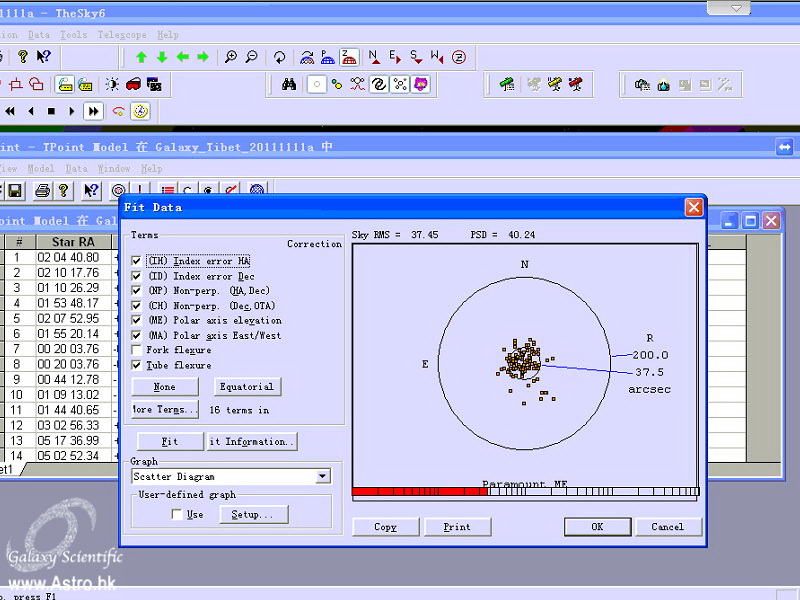Look north using the N icon
Viewport: 800px width, 600px height.
tap(373, 57)
